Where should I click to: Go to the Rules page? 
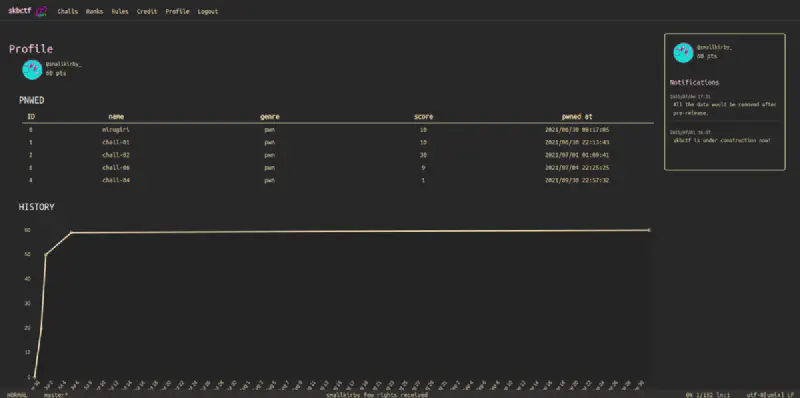120,11
